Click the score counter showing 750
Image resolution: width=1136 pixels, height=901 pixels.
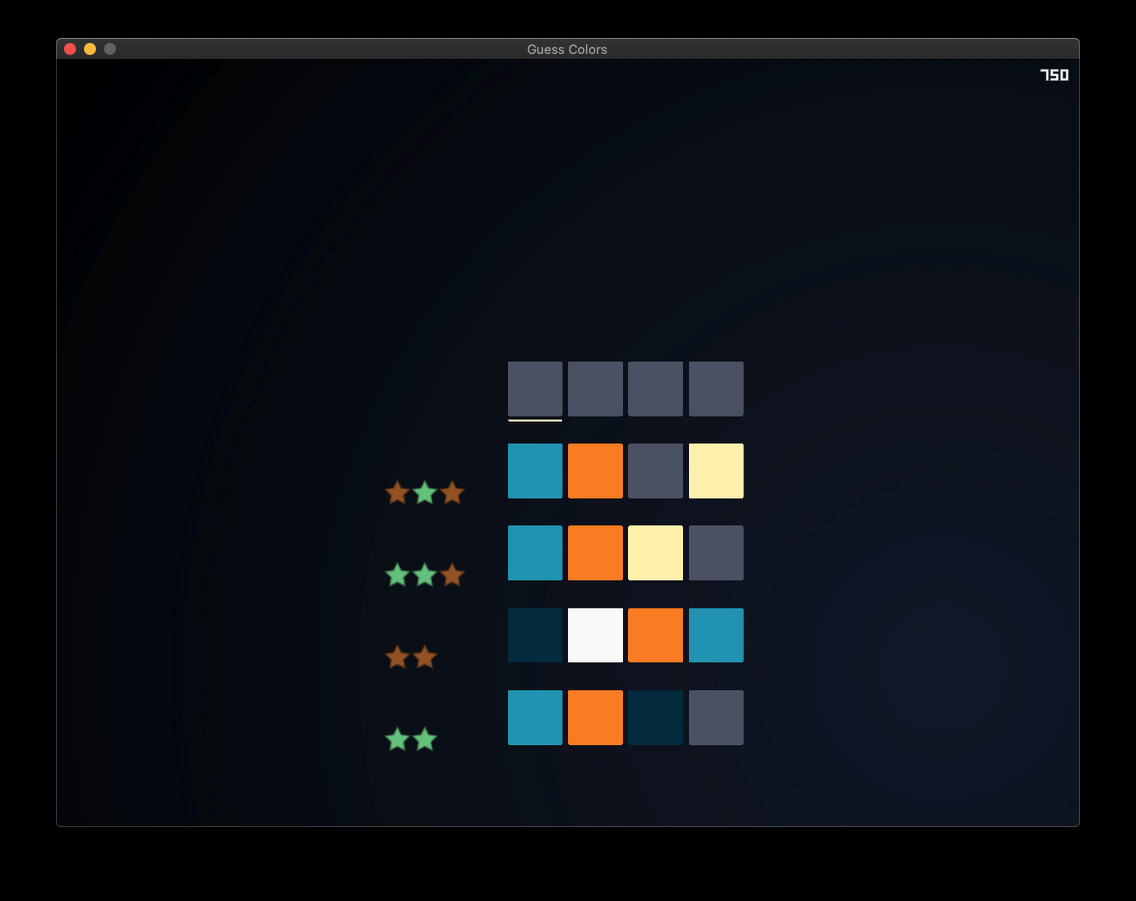point(1053,73)
